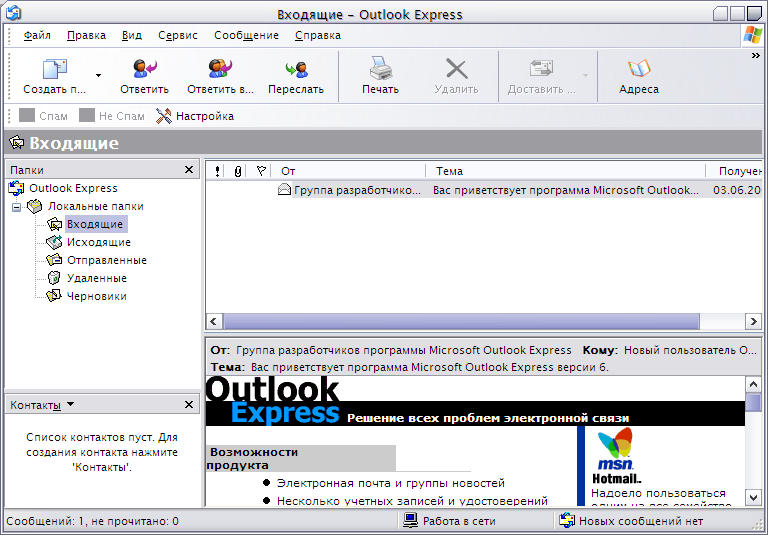Click message list horizontal scrollbar right arrow
The width and height of the screenshot is (768, 535).
(753, 322)
